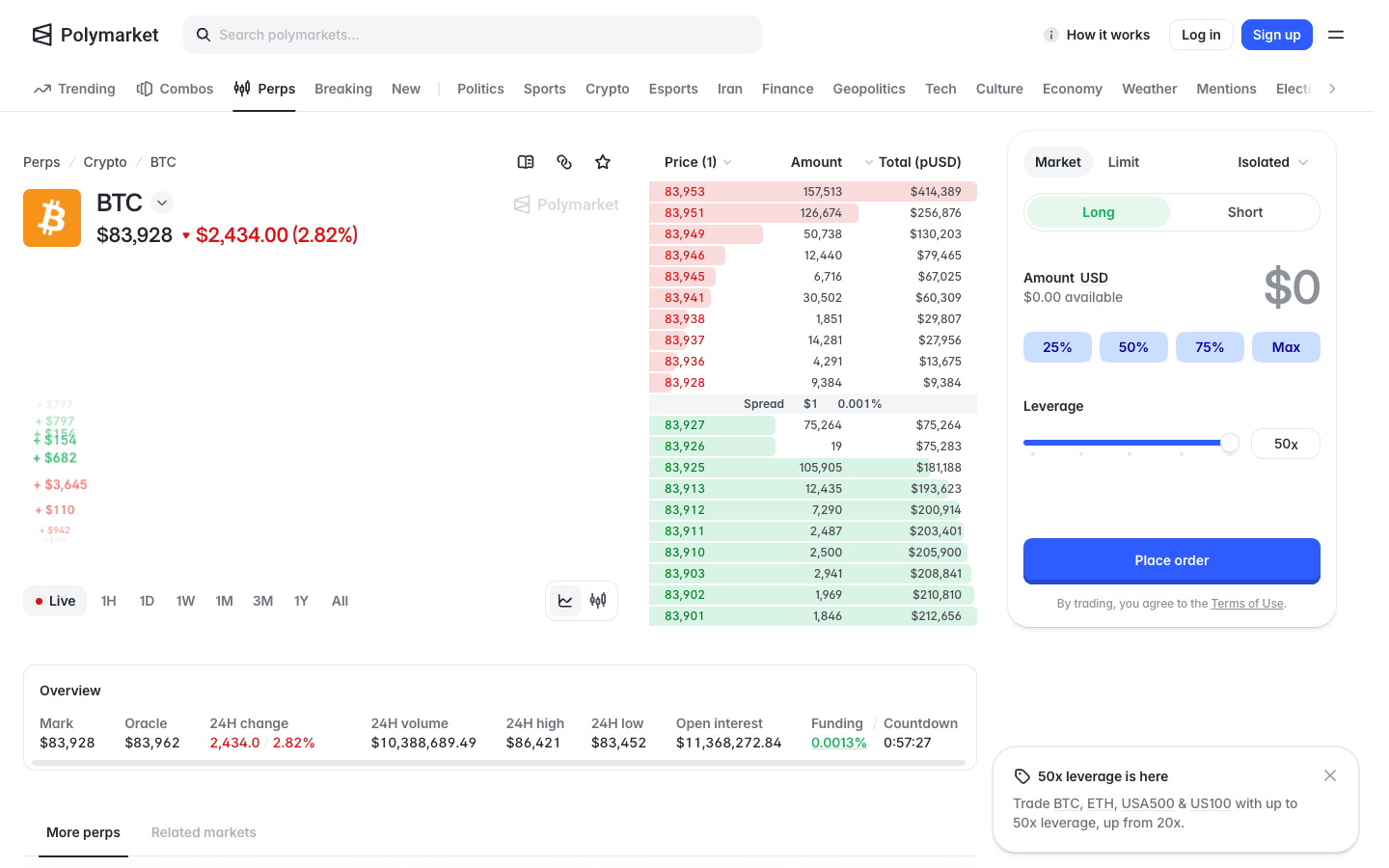
Task: Select the Long position toggle
Action: click(x=1099, y=212)
